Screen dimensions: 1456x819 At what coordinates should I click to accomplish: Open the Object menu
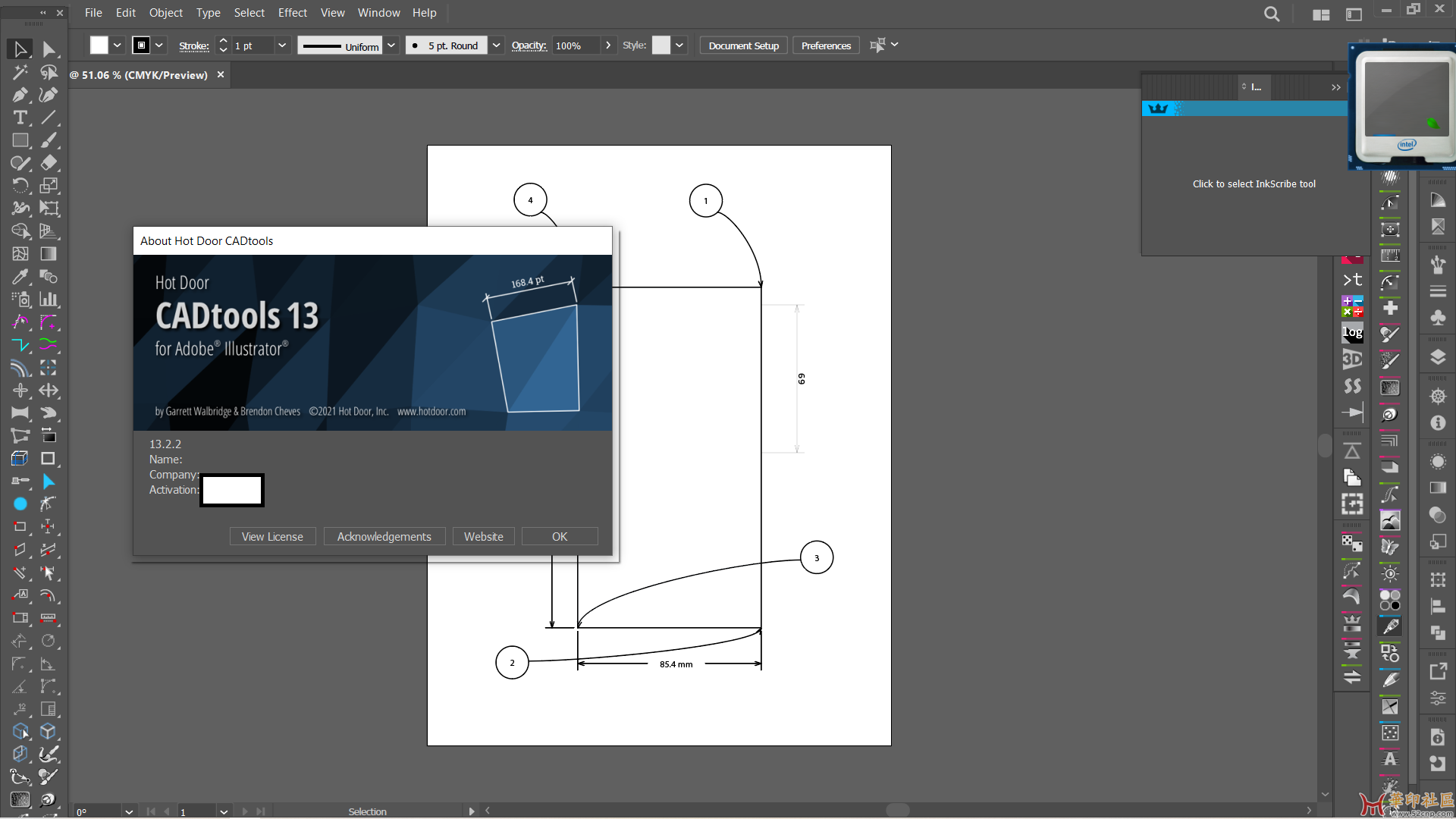click(166, 13)
